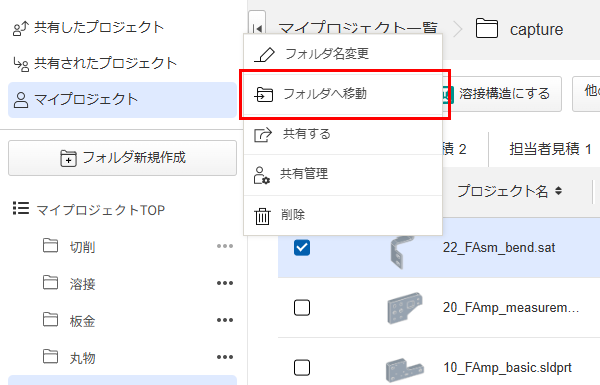The width and height of the screenshot is (600, 385).
Task: Open more options for 切削 folder
Action: tap(225, 246)
